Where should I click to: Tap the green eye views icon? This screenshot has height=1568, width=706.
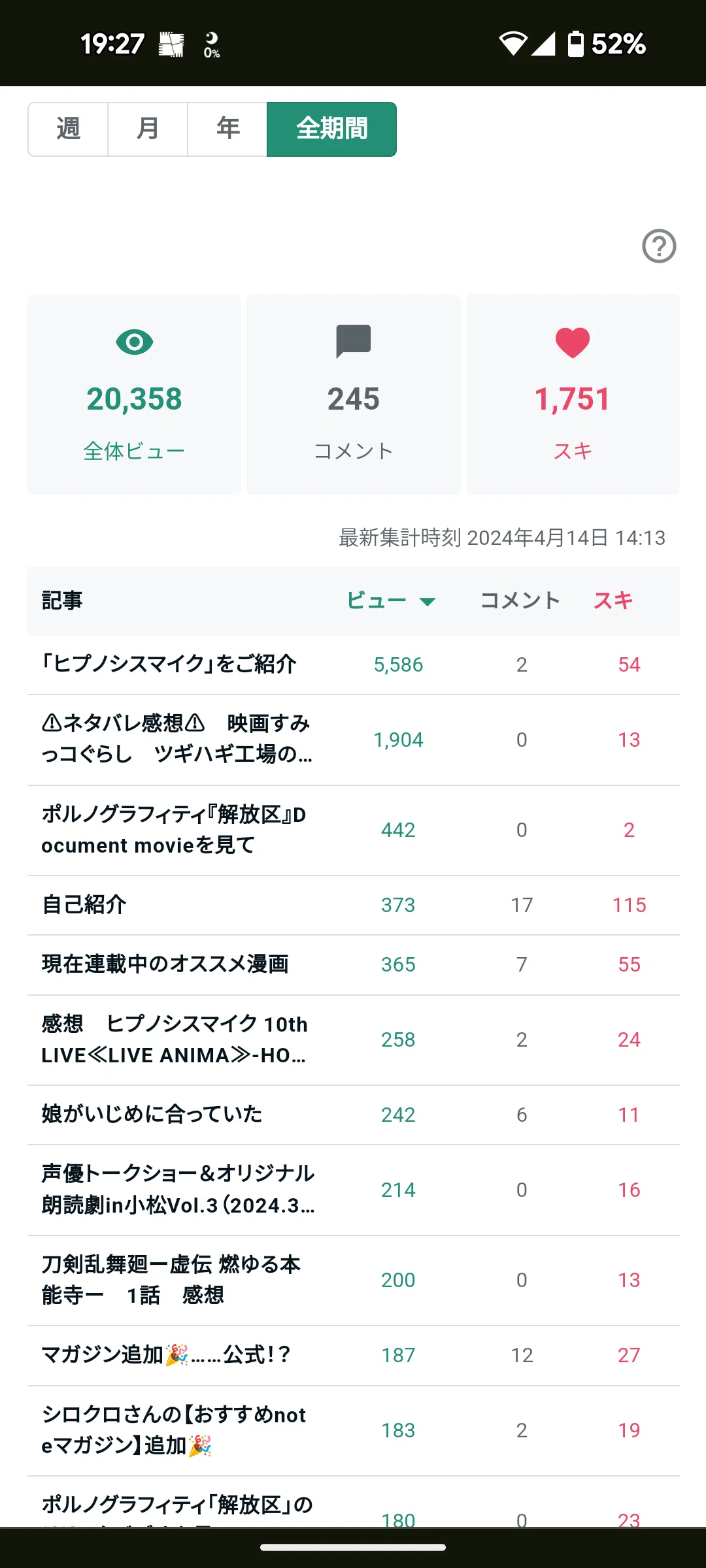(x=135, y=342)
